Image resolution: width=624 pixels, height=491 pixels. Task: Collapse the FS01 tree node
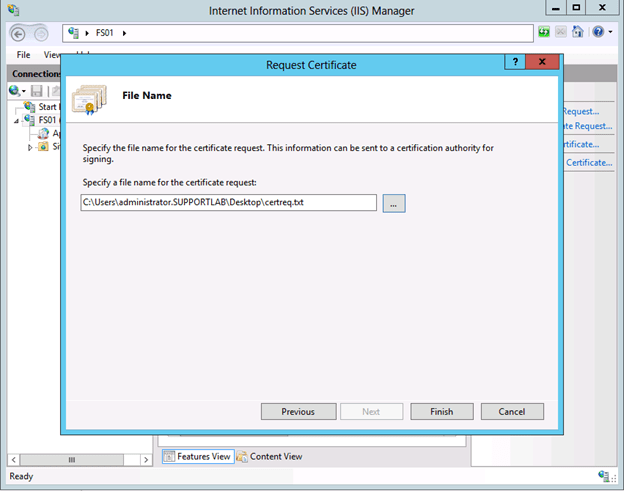pyautogui.click(x=16, y=121)
